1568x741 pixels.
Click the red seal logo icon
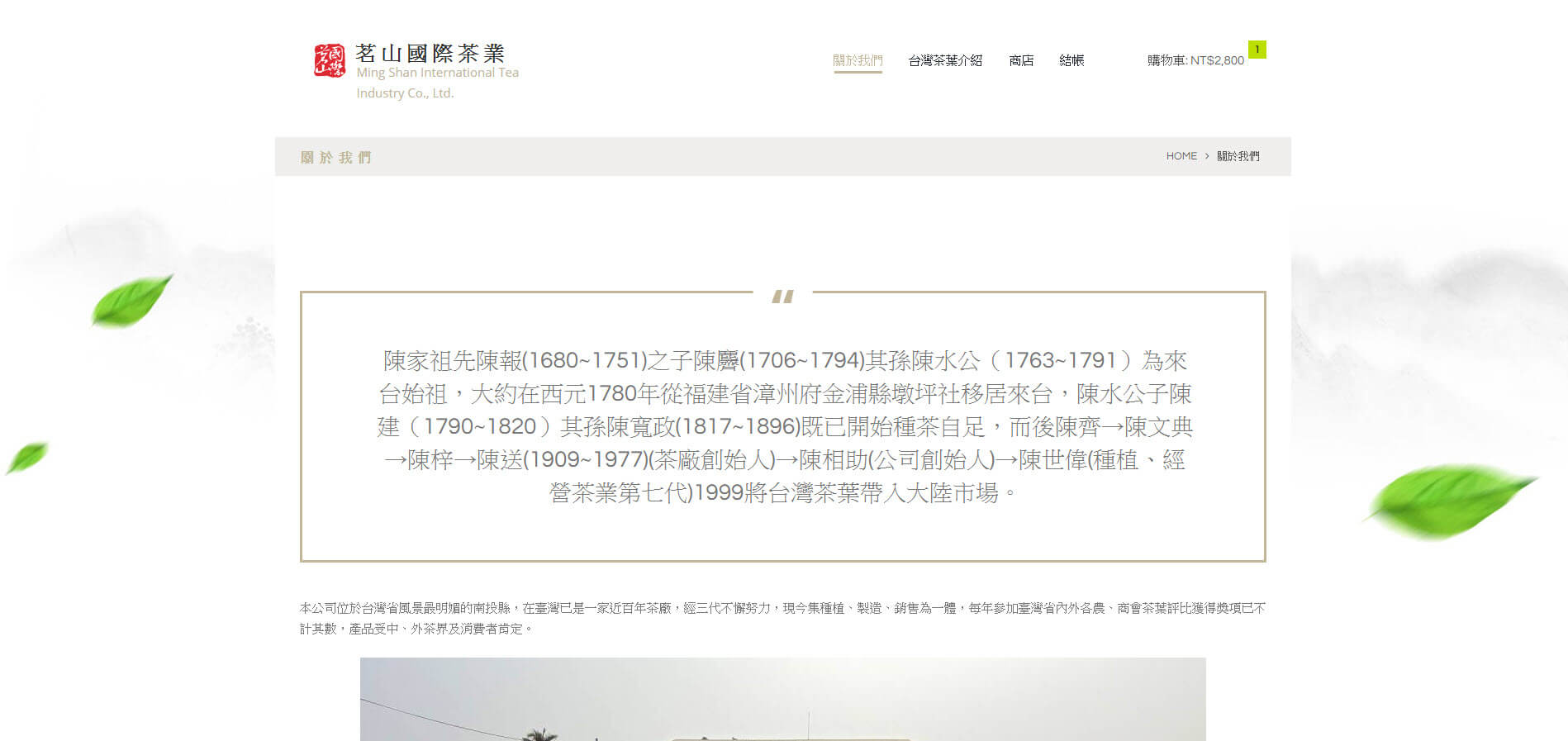tap(329, 60)
